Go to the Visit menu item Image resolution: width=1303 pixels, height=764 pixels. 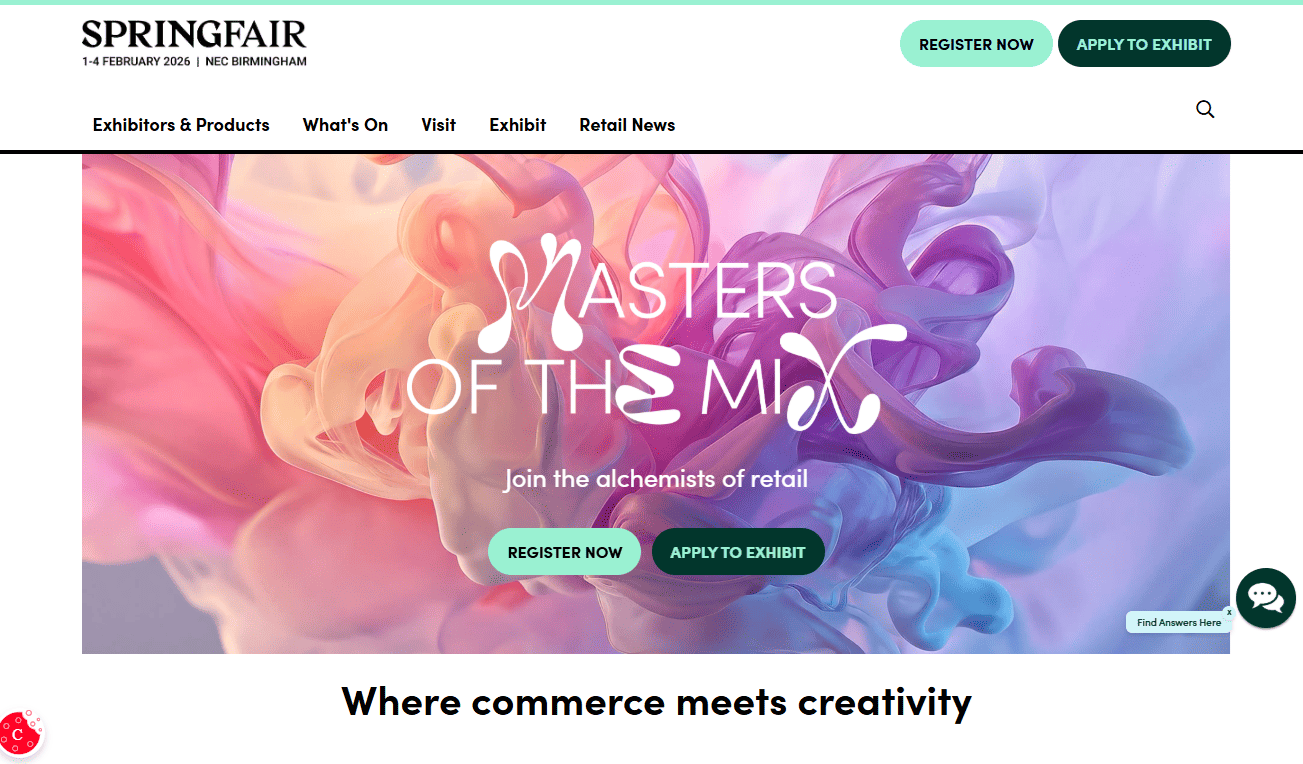[438, 125]
